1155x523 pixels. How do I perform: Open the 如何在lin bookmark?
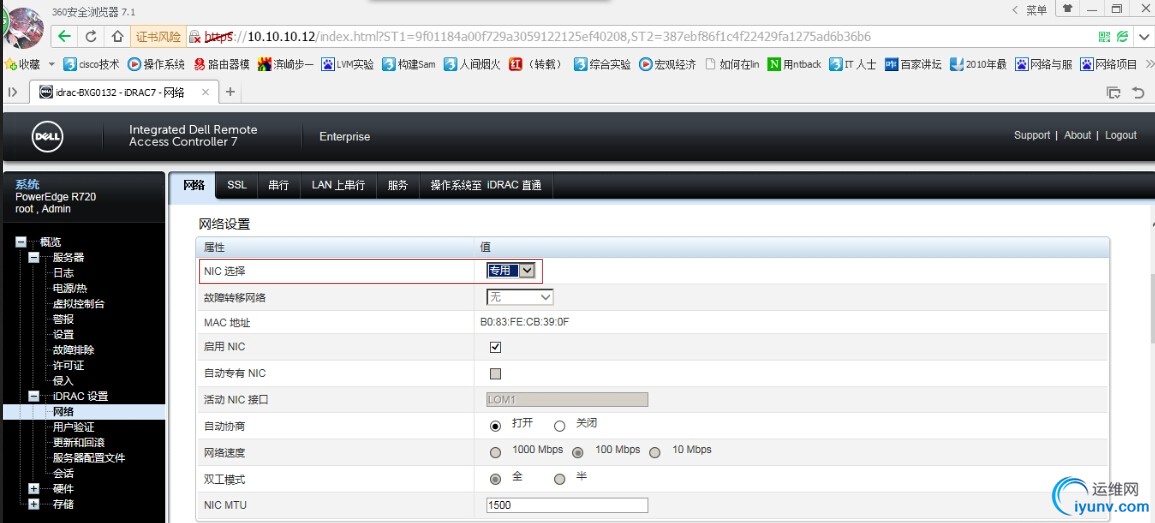point(731,64)
